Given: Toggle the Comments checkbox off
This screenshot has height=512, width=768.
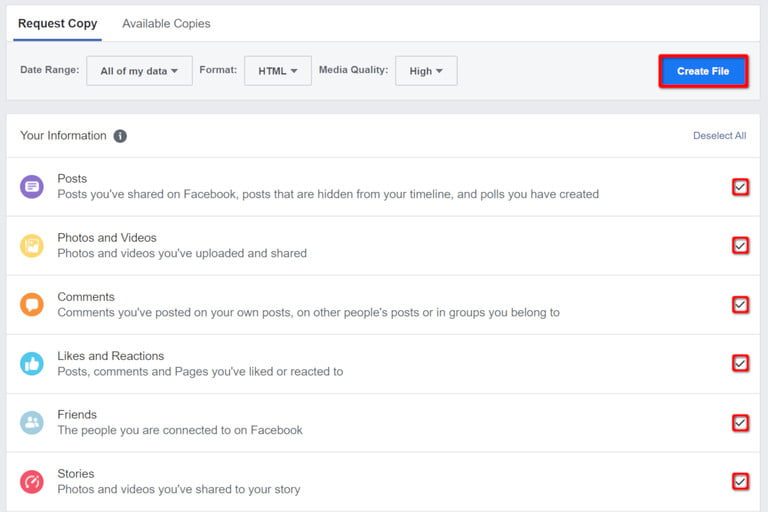Looking at the screenshot, I should [740, 304].
